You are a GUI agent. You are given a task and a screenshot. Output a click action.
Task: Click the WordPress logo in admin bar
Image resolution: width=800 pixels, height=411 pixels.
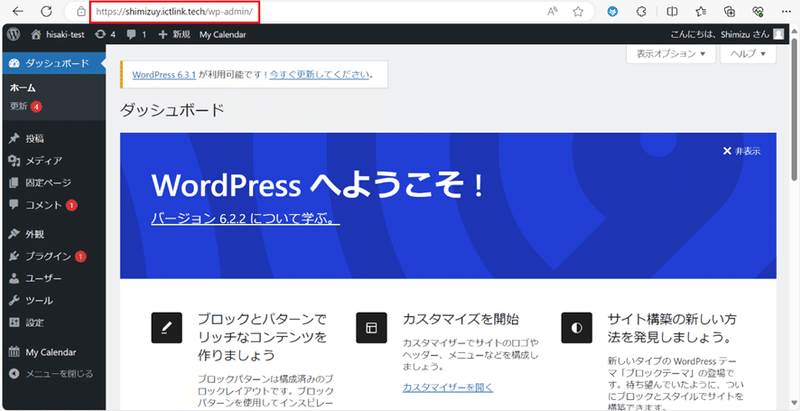pos(14,34)
